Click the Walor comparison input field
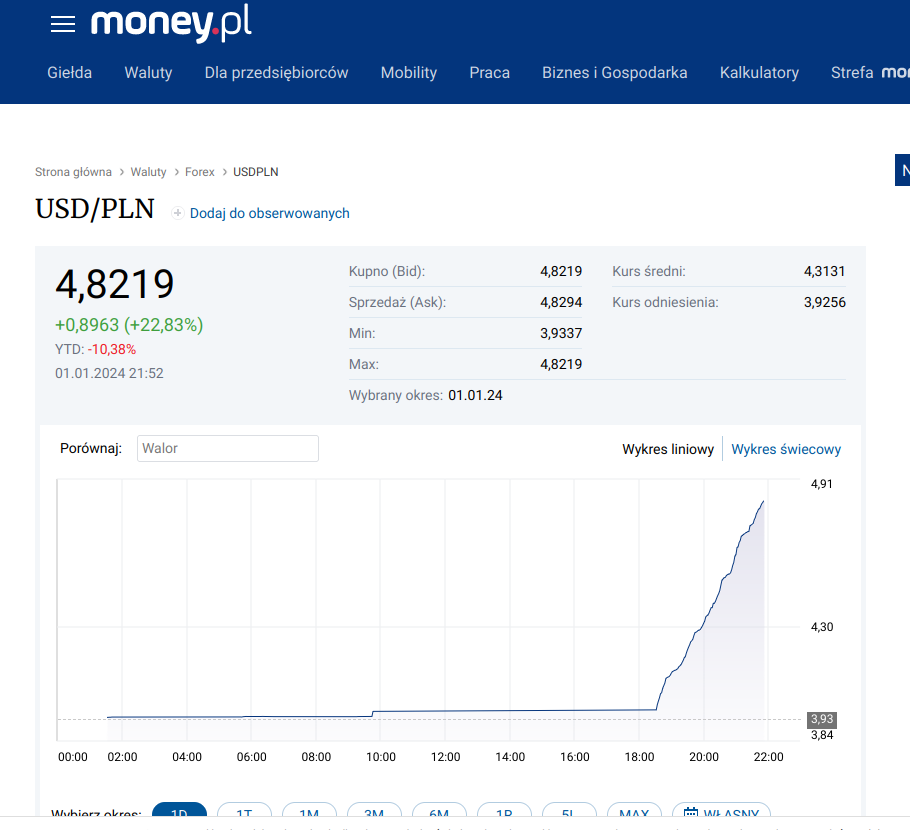The image size is (910, 830). tap(227, 448)
